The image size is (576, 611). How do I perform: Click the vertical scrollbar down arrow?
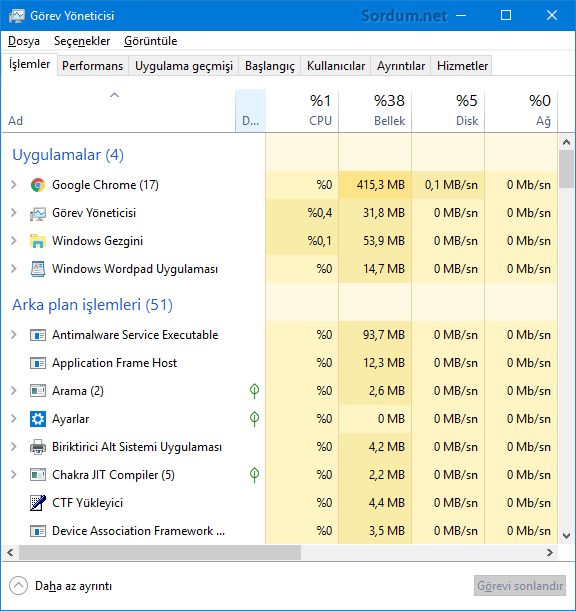tap(566, 536)
